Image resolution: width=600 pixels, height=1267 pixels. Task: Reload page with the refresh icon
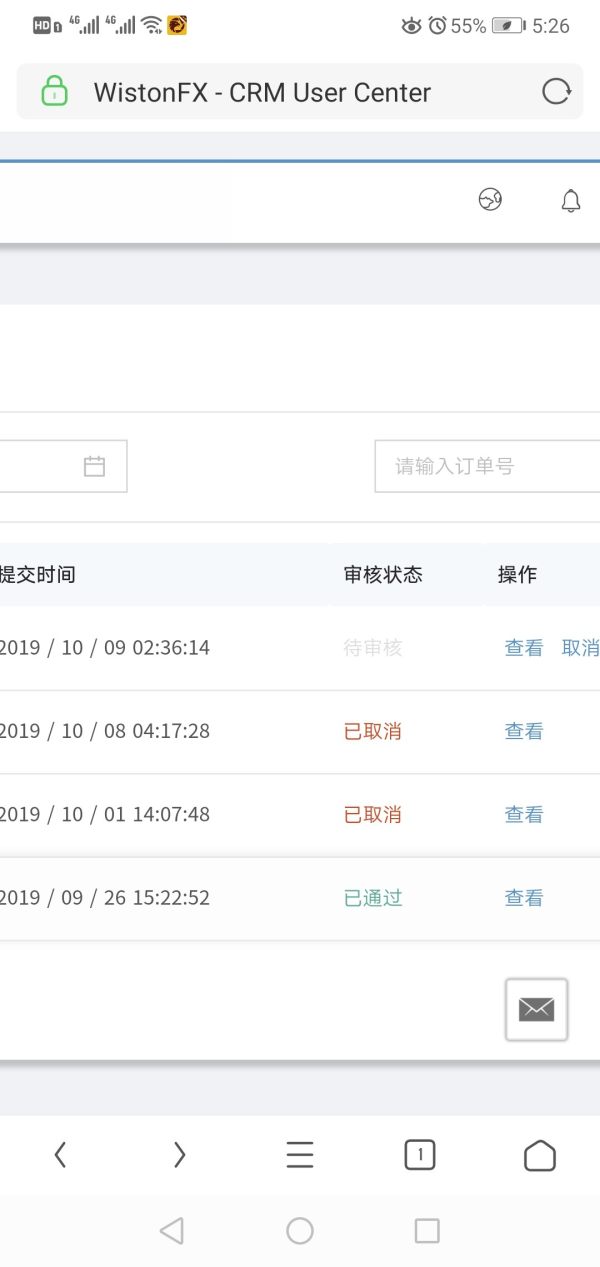pos(556,92)
